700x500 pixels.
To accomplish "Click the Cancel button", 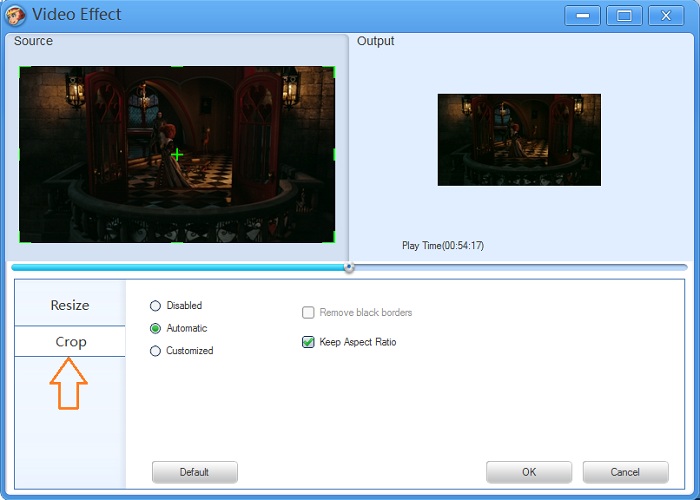I will 625,472.
